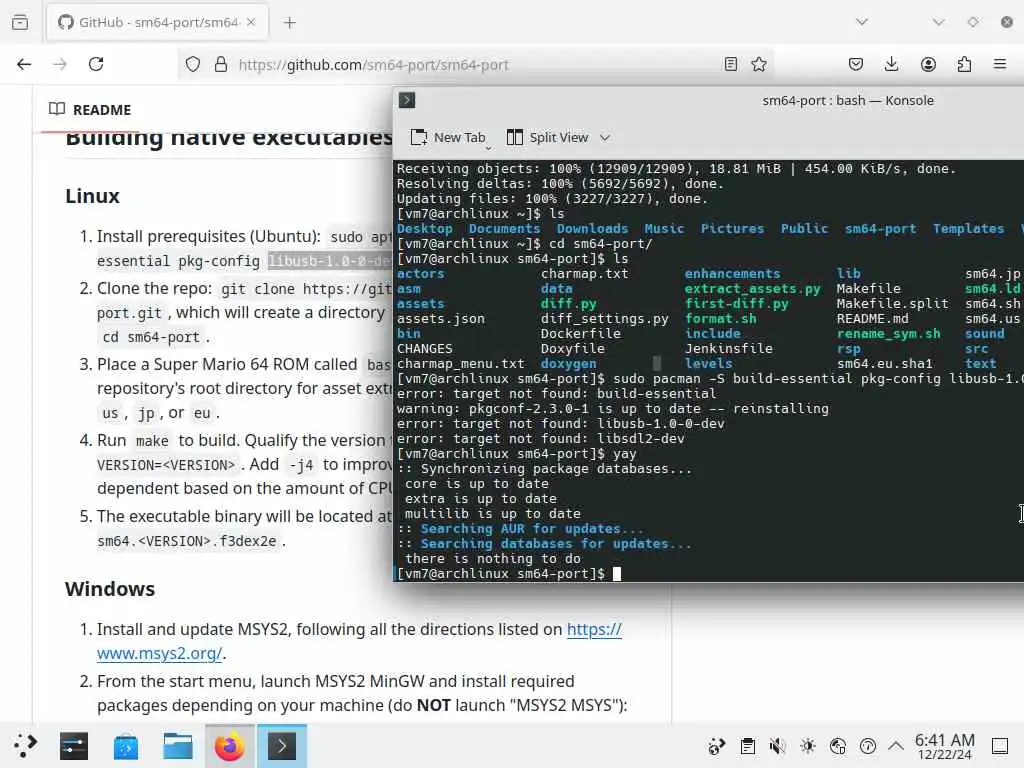Open the Extensions puzzle icon

point(964,64)
